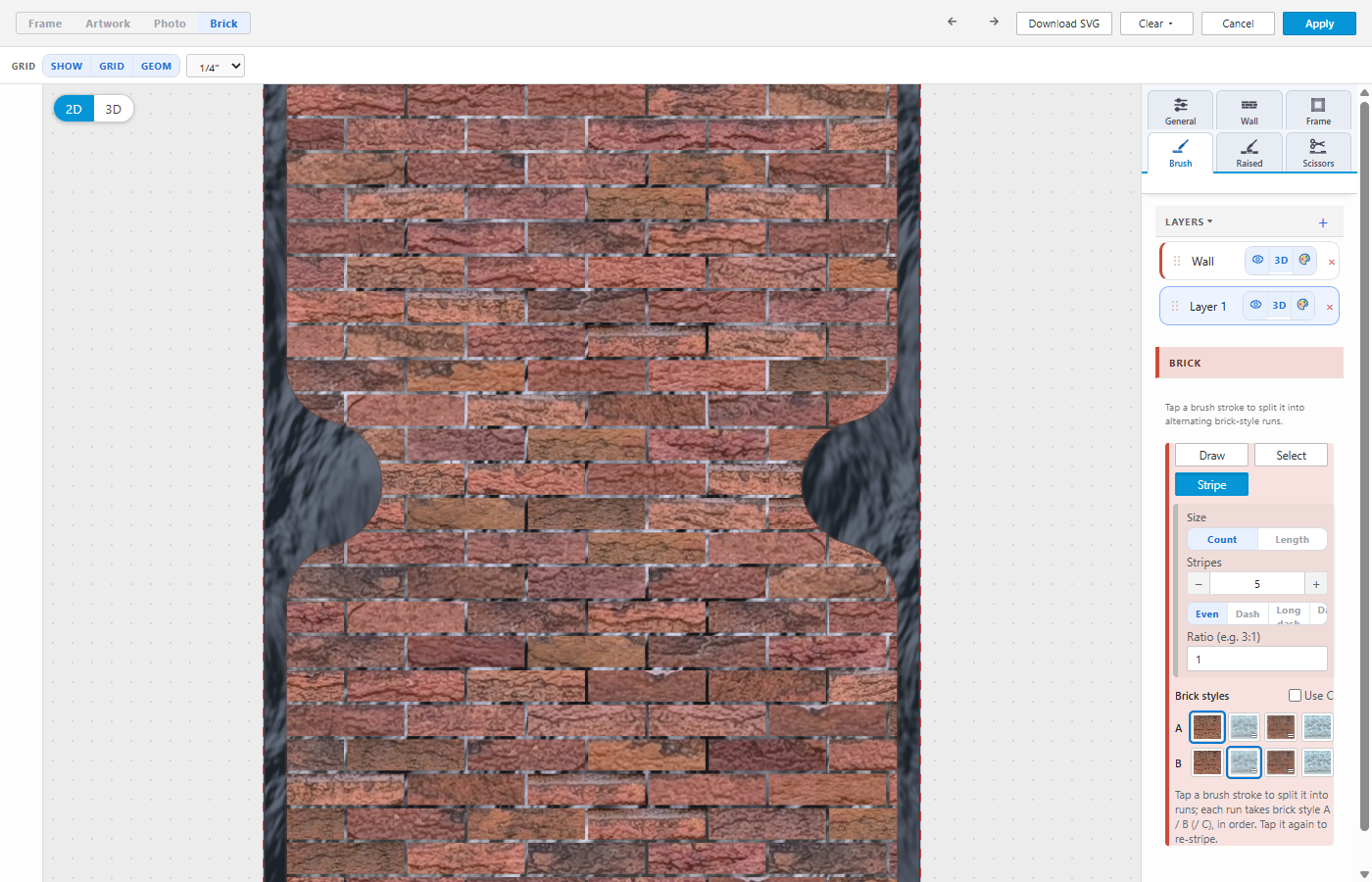Viewport: 1372px width, 882px height.
Task: Click the redo arrow icon
Action: (x=994, y=22)
